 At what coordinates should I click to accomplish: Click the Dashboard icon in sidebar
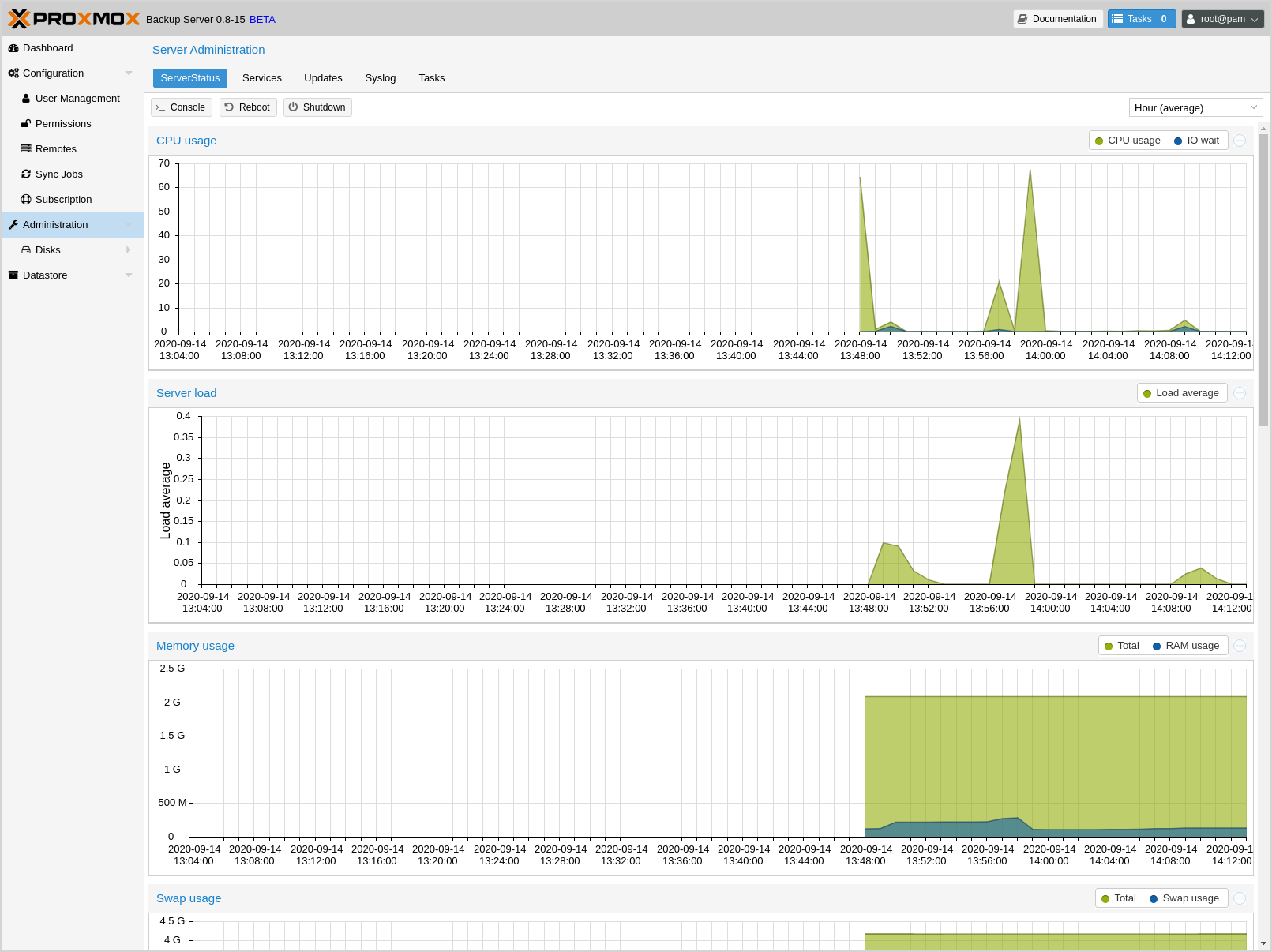(x=13, y=48)
